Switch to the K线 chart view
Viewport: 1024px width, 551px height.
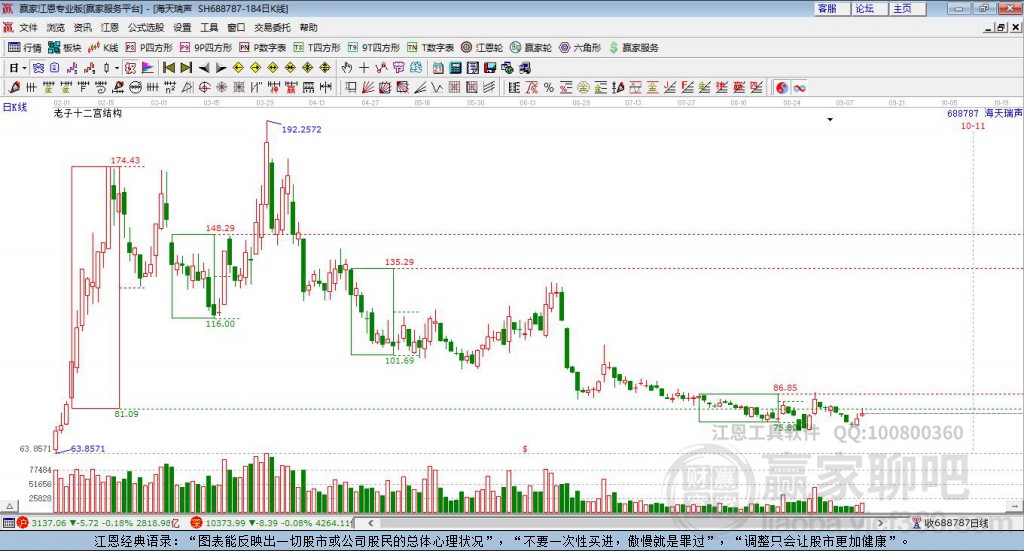point(103,48)
